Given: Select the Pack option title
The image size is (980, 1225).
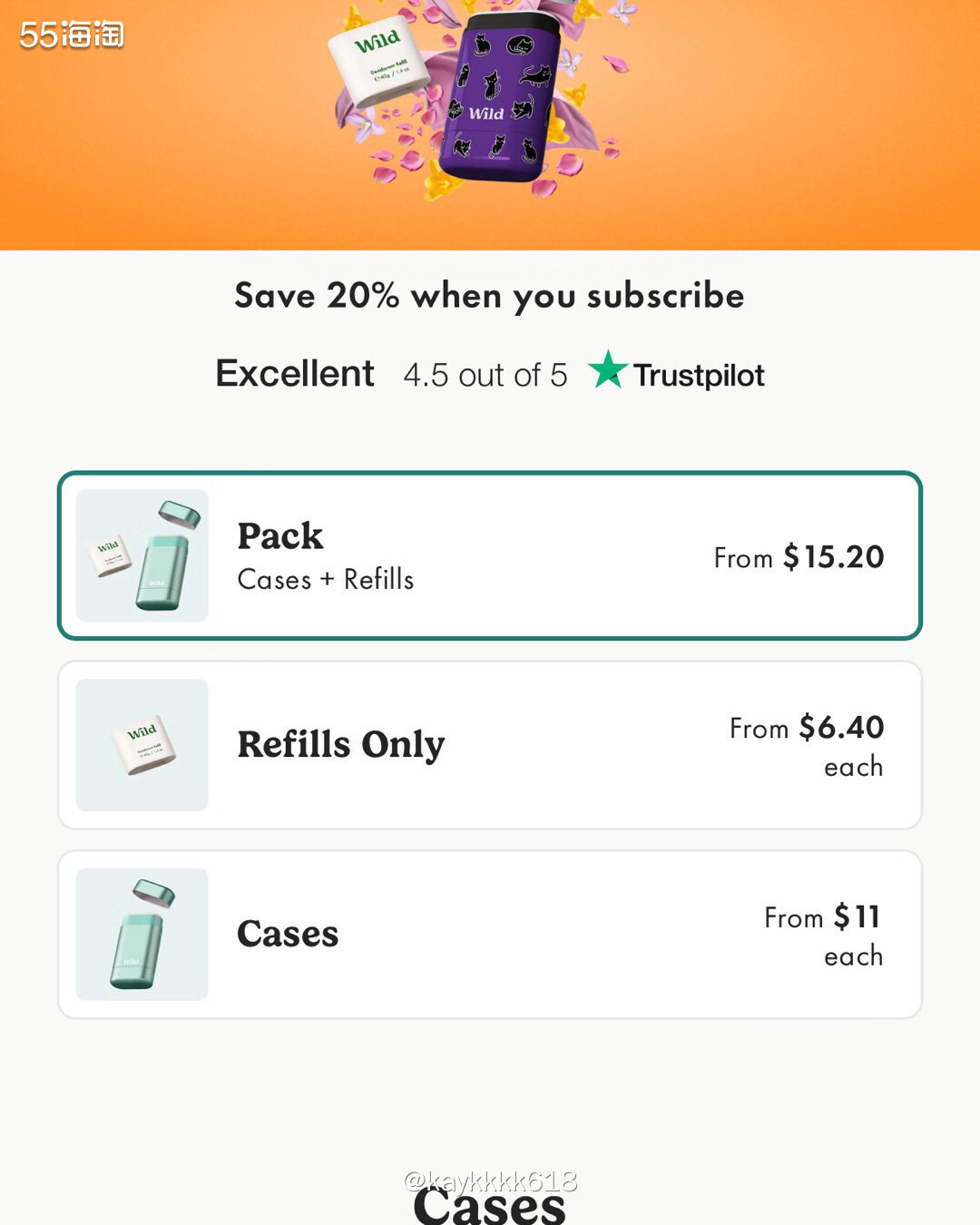Looking at the screenshot, I should (x=279, y=536).
